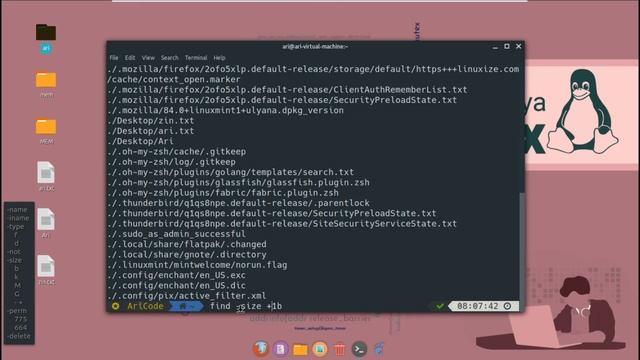
Task: Open the Edit menu in terminal
Action: [130, 58]
